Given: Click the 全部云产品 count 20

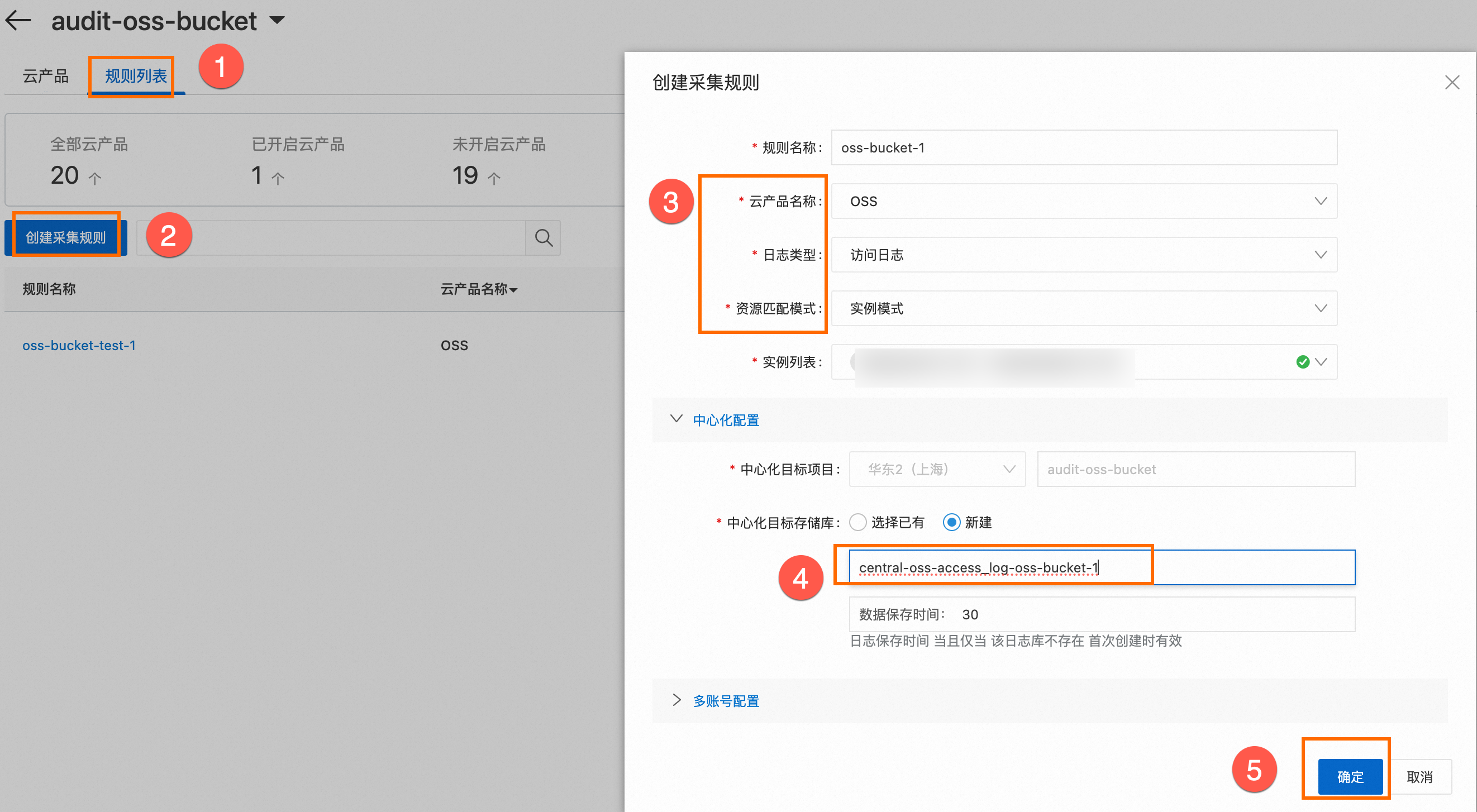Looking at the screenshot, I should (x=64, y=175).
